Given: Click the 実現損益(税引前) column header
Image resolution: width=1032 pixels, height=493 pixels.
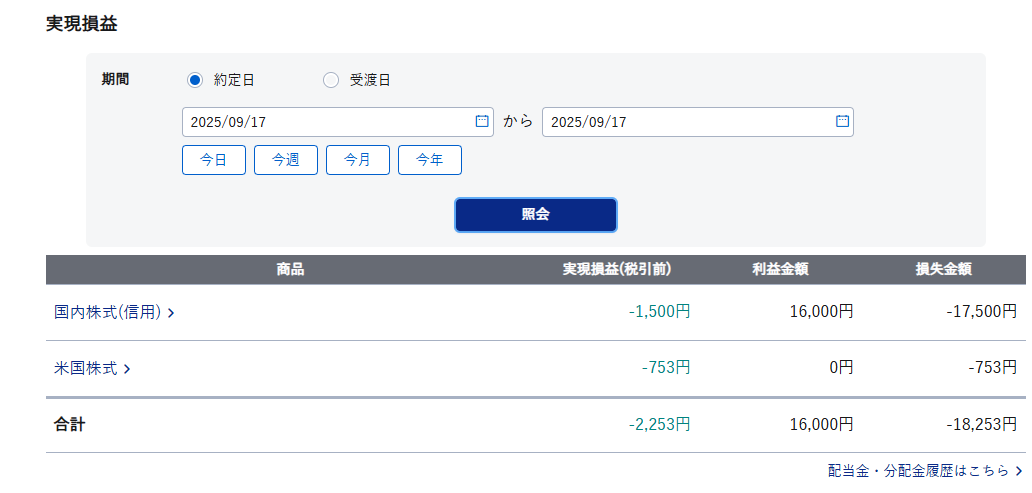Looking at the screenshot, I should pos(616,269).
